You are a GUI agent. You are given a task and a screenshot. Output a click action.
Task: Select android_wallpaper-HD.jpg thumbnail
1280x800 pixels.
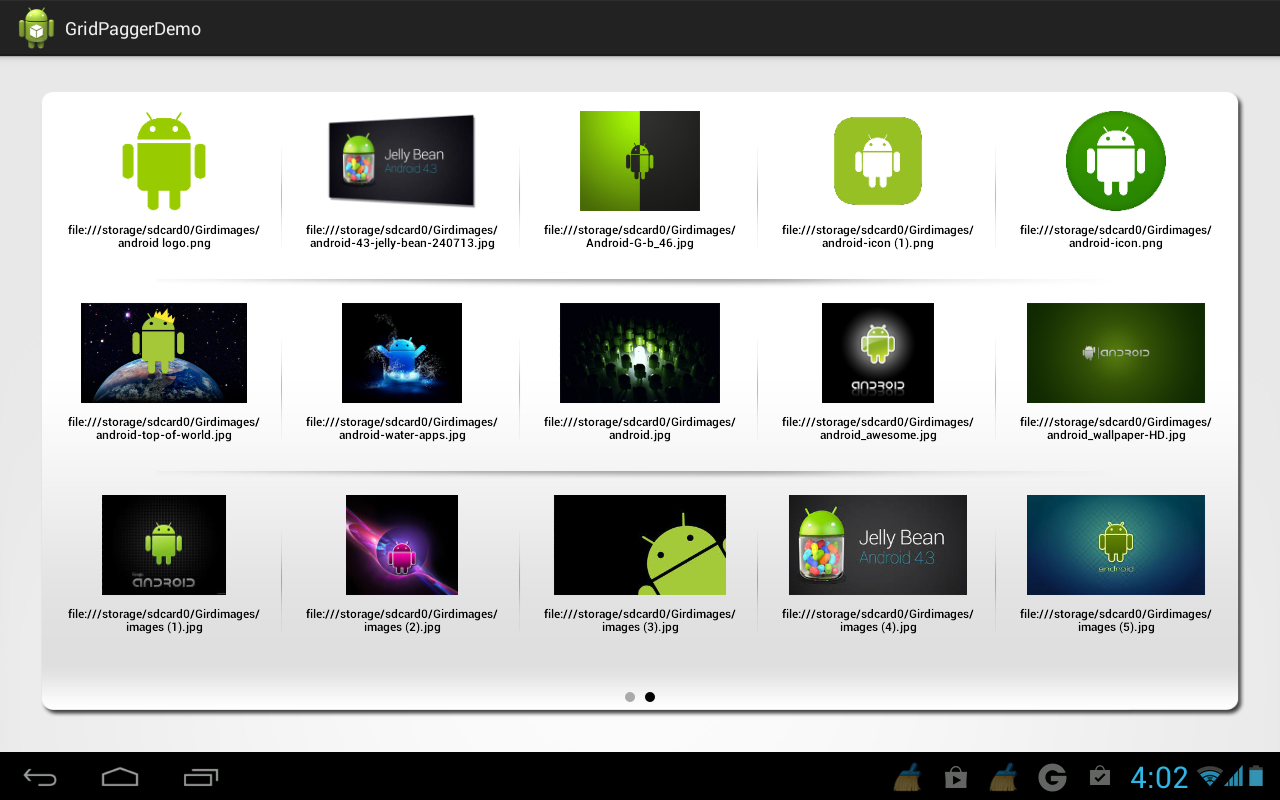coord(1116,353)
